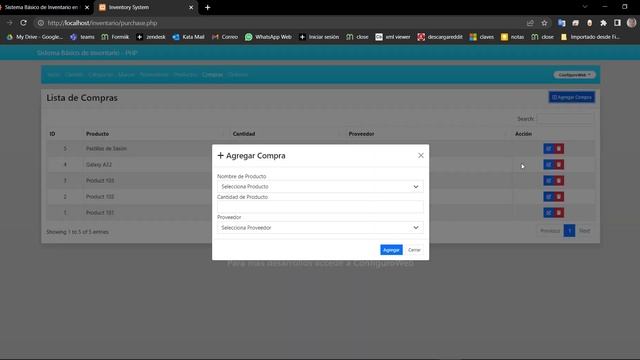Open the Compras nav menu item
640x360 pixels.
click(x=212, y=75)
